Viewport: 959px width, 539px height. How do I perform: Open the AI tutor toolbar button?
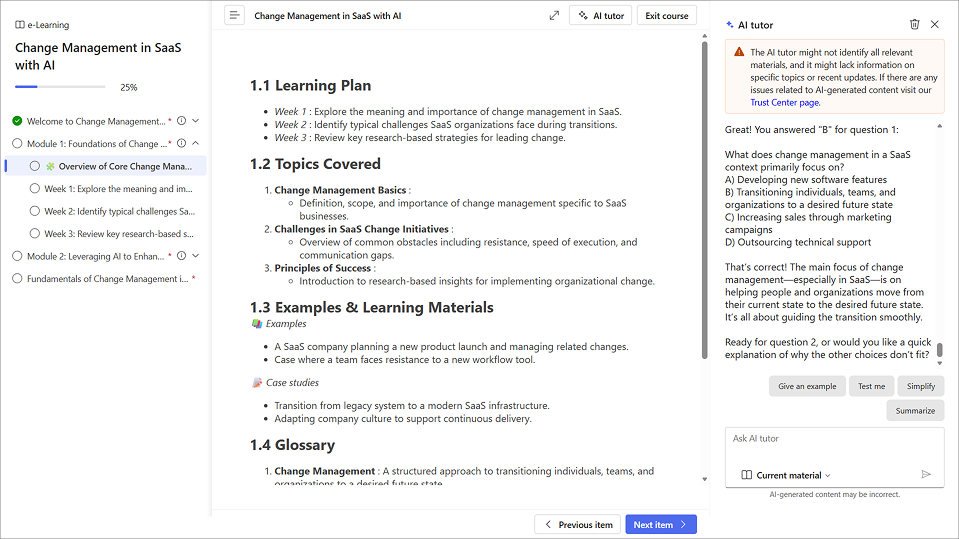(600, 15)
